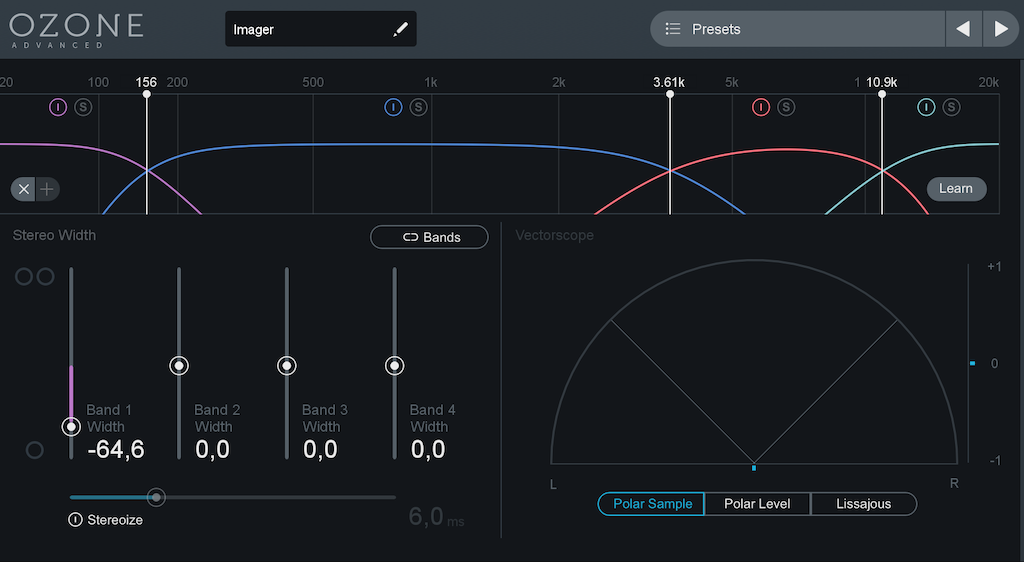This screenshot has width=1024, height=562.
Task: Go to the next preset arrow
Action: pyautogui.click(x=1001, y=29)
